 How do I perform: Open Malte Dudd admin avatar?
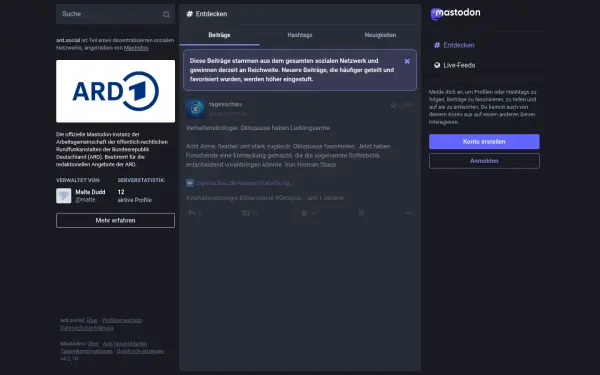64,196
